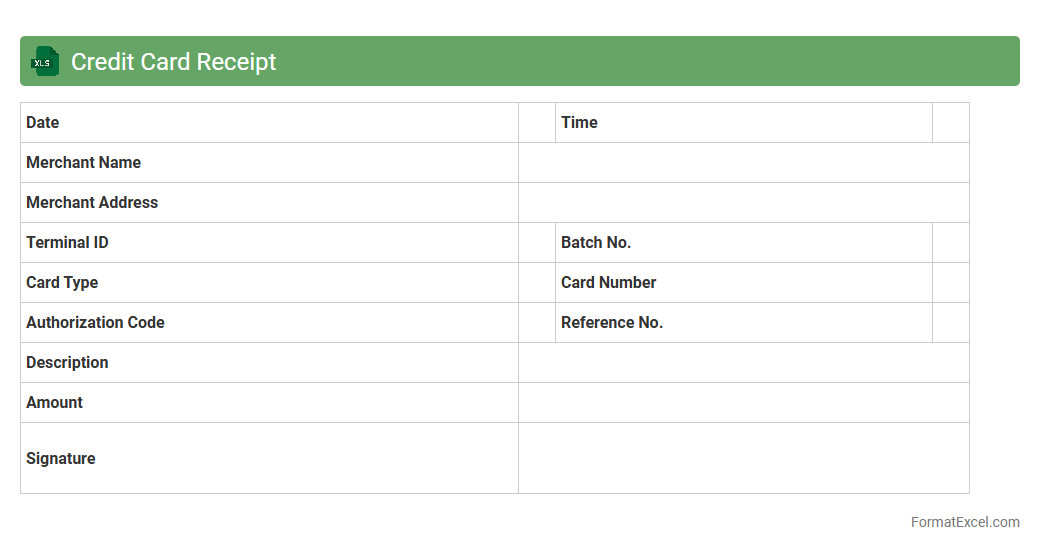
Task: Click the Batch No. label cell
Action: point(743,242)
